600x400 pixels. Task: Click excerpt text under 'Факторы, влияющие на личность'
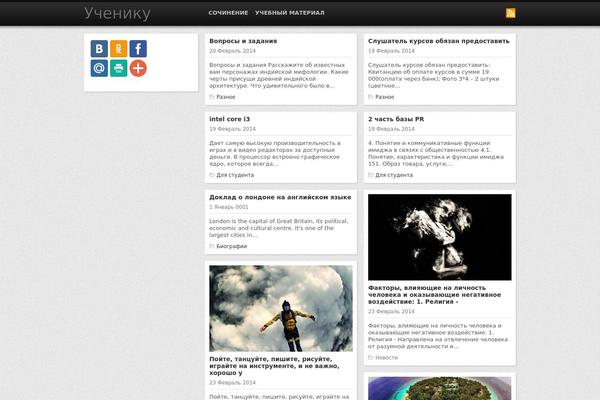pyautogui.click(x=438, y=336)
